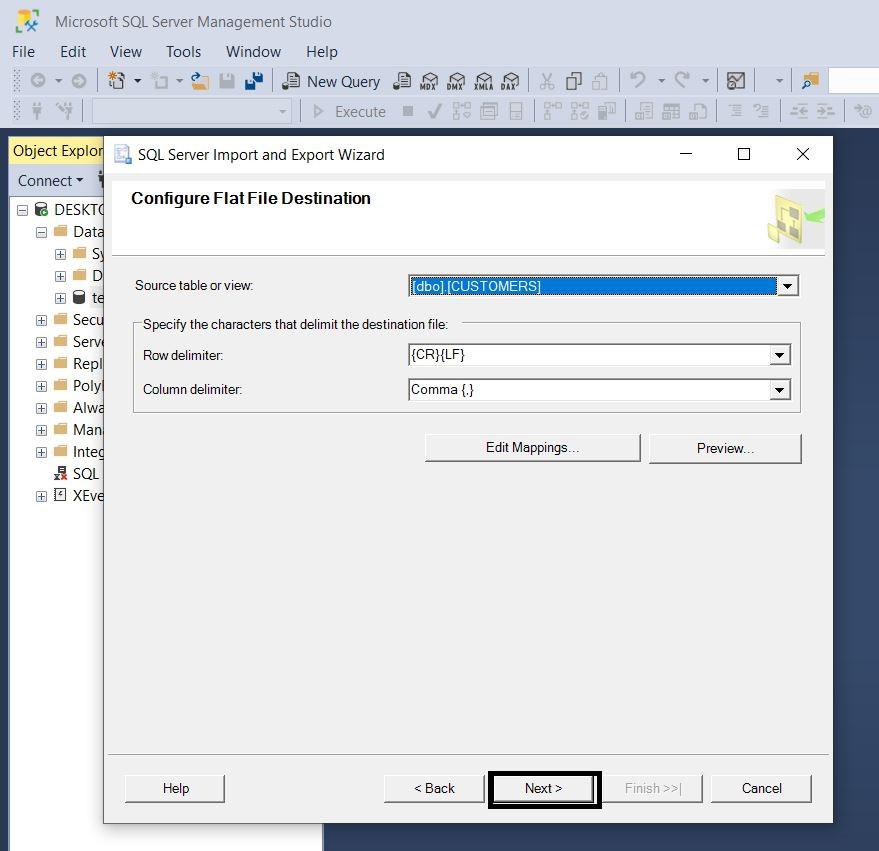The height and width of the screenshot is (851, 879).
Task: Click the Cancel Executing Query stop icon
Action: pos(408,111)
